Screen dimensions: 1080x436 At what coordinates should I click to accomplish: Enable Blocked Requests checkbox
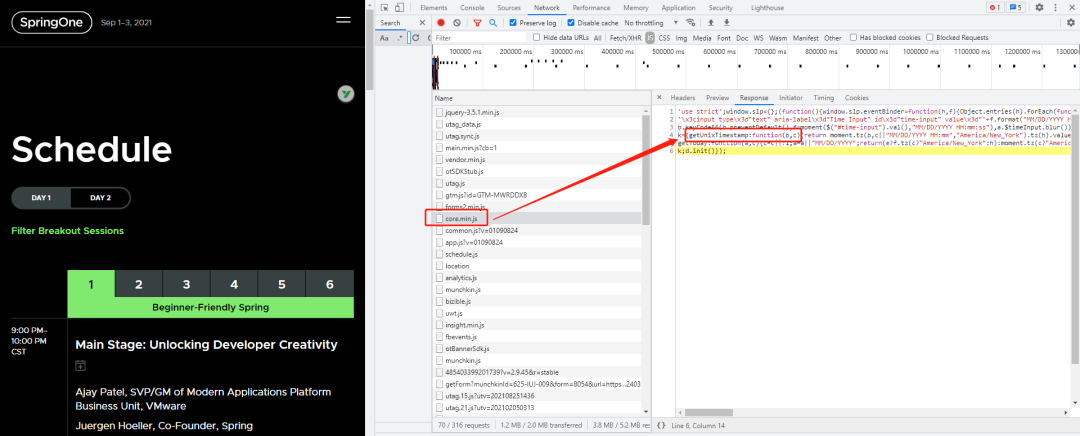(x=930, y=37)
